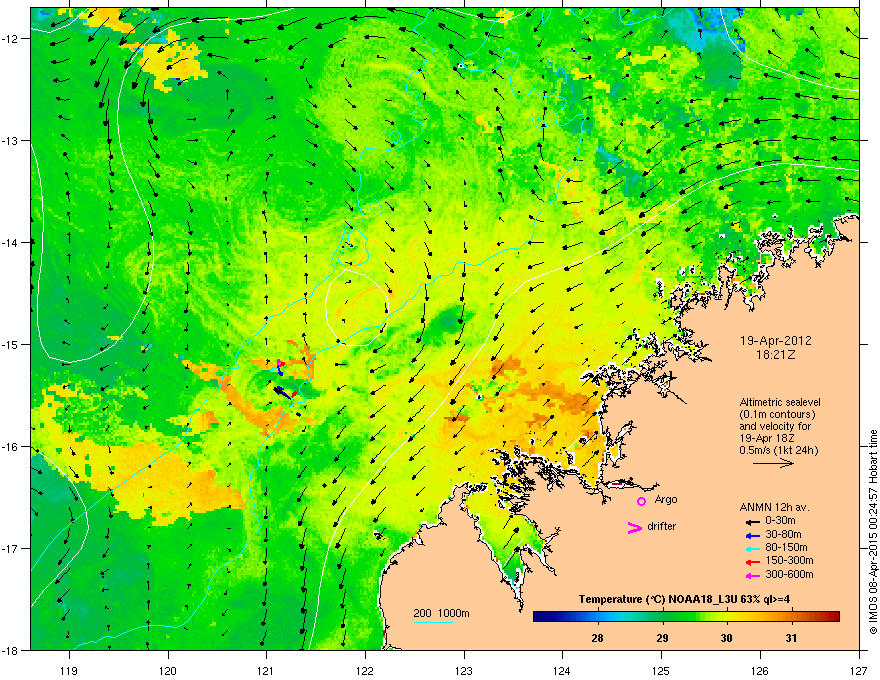Click the colorbar value 30
This screenshot has height=680, width=880.
point(726,638)
